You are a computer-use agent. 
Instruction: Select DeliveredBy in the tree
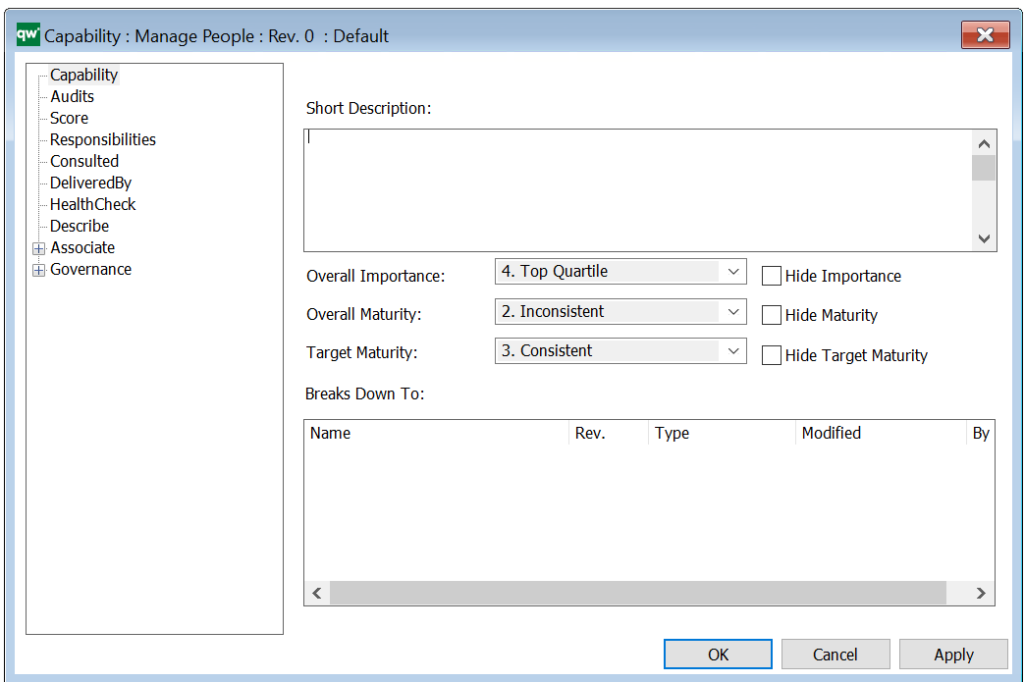point(91,183)
